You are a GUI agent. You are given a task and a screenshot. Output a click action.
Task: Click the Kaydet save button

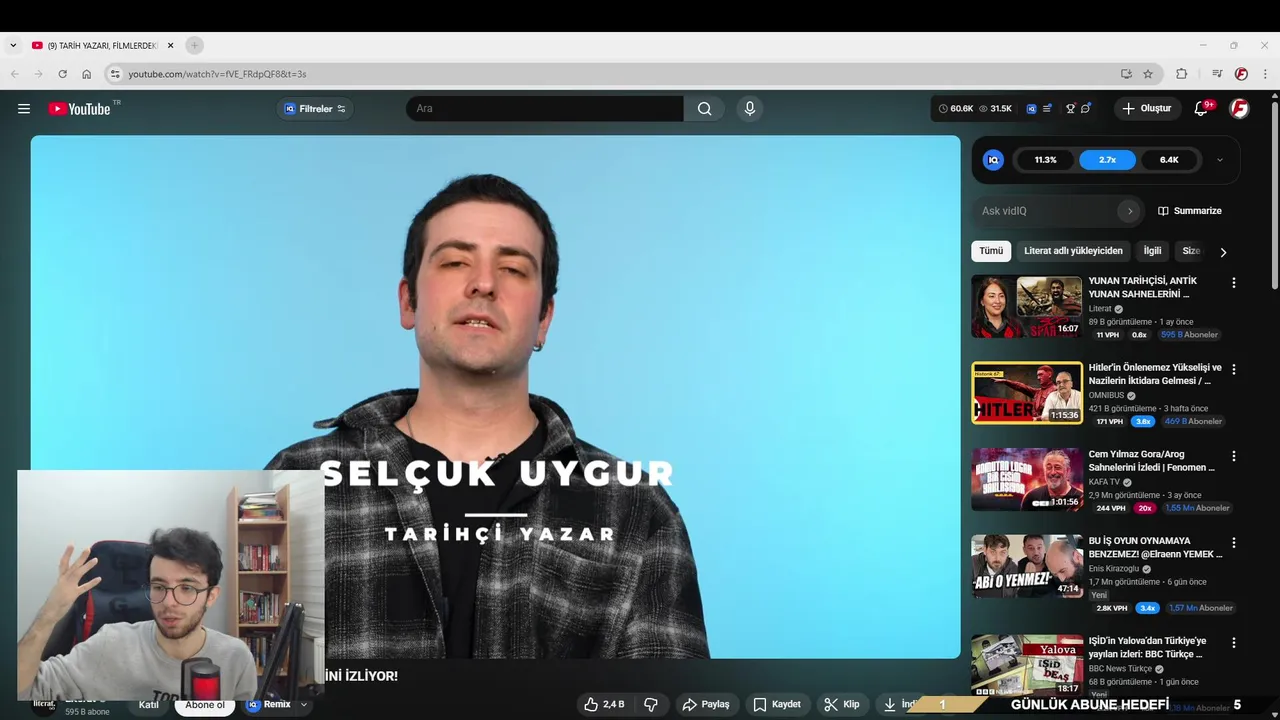point(777,705)
